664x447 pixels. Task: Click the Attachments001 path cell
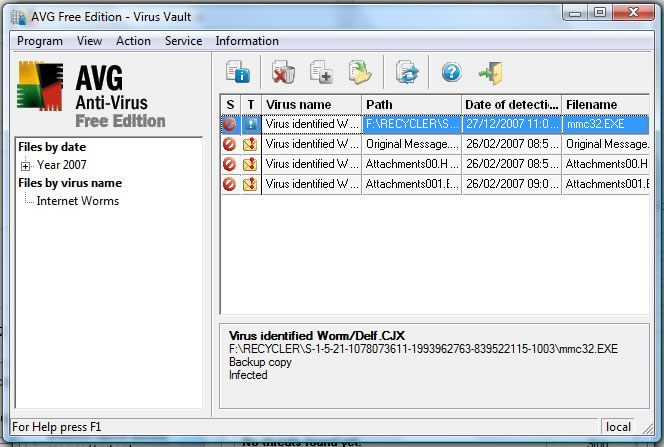412,184
